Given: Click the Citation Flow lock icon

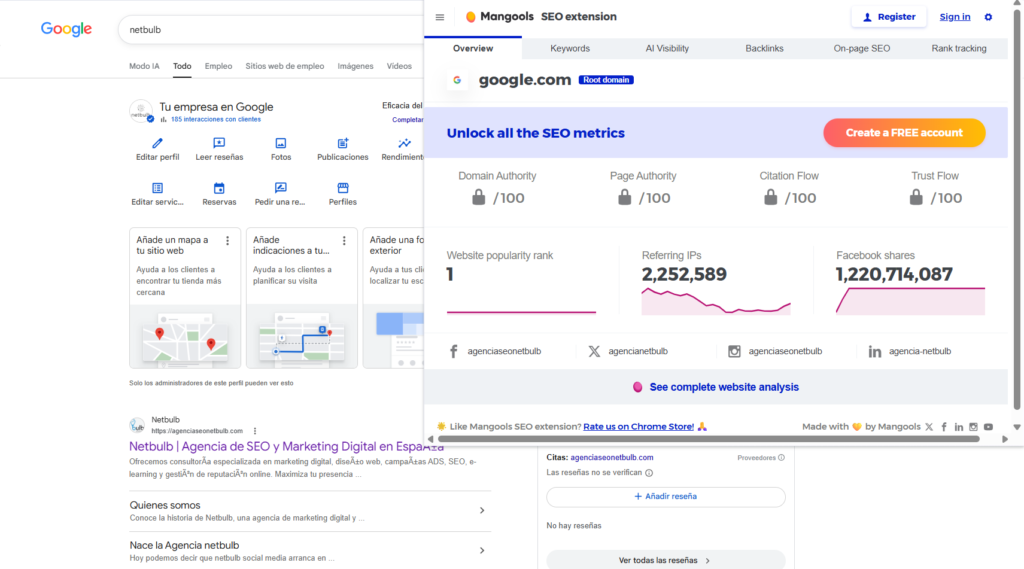Looking at the screenshot, I should tap(771, 197).
